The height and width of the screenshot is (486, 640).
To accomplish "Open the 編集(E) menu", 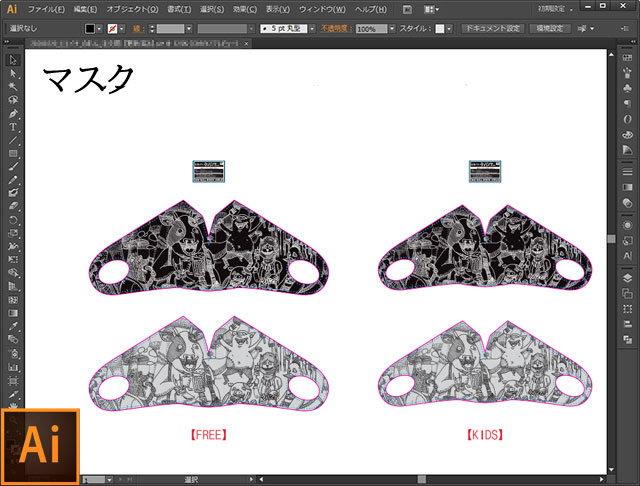I will point(85,9).
